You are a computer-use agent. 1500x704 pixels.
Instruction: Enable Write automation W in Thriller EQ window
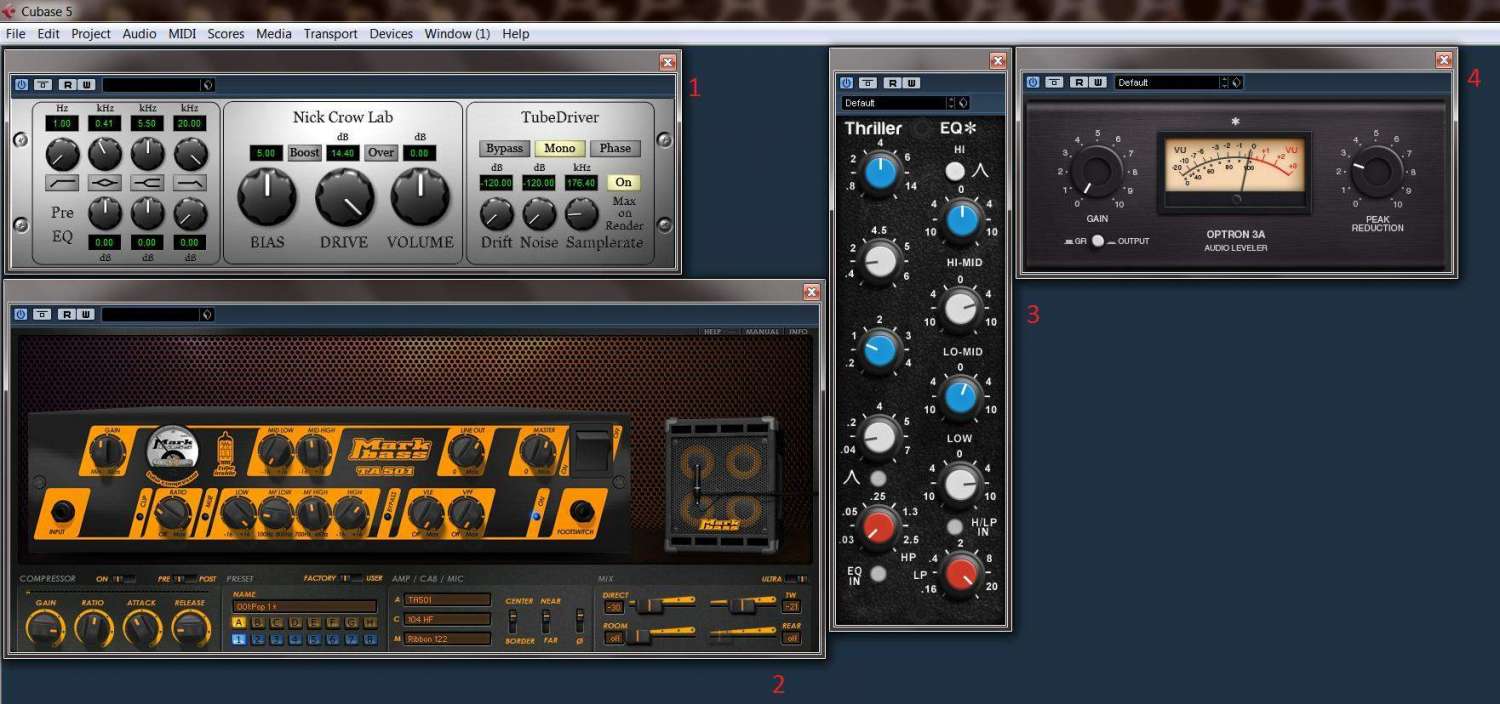click(910, 83)
